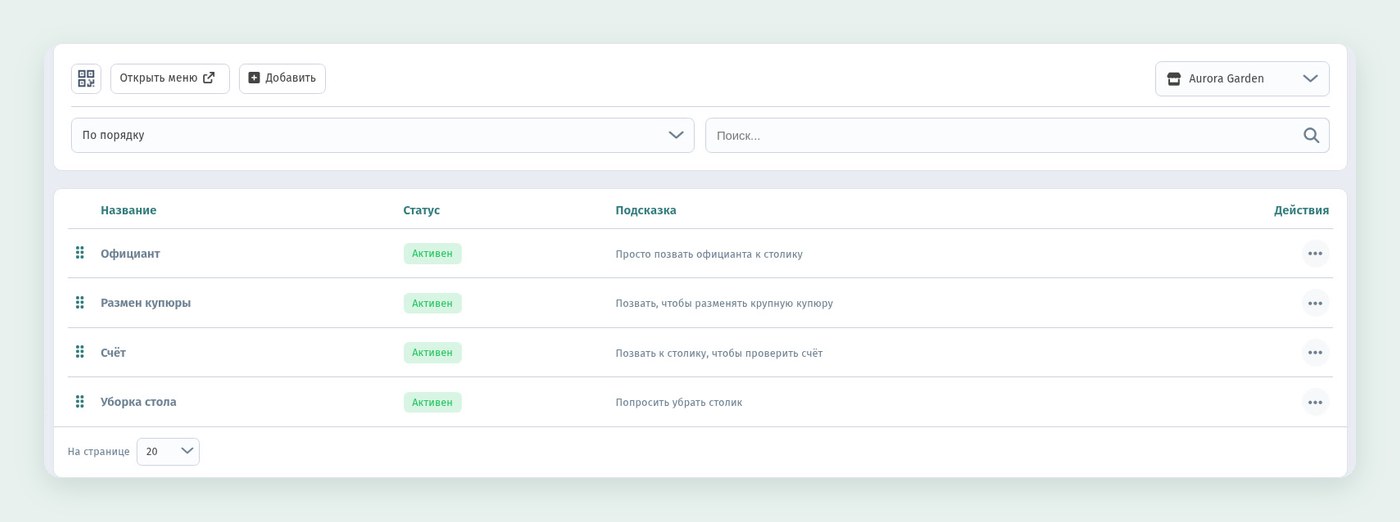Viewport: 1400px width, 522px height.
Task: Expand the Aurora Garden venue dropdown
Action: coord(1242,79)
